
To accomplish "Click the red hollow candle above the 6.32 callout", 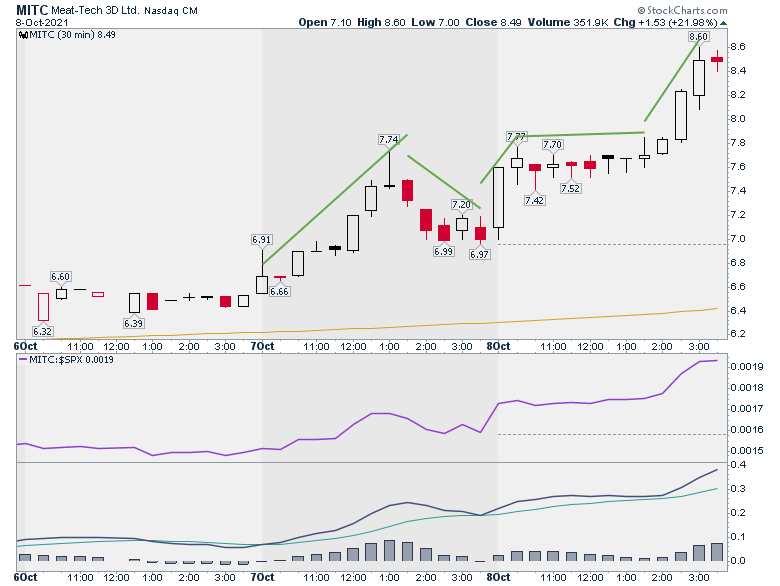I will click(x=43, y=307).
